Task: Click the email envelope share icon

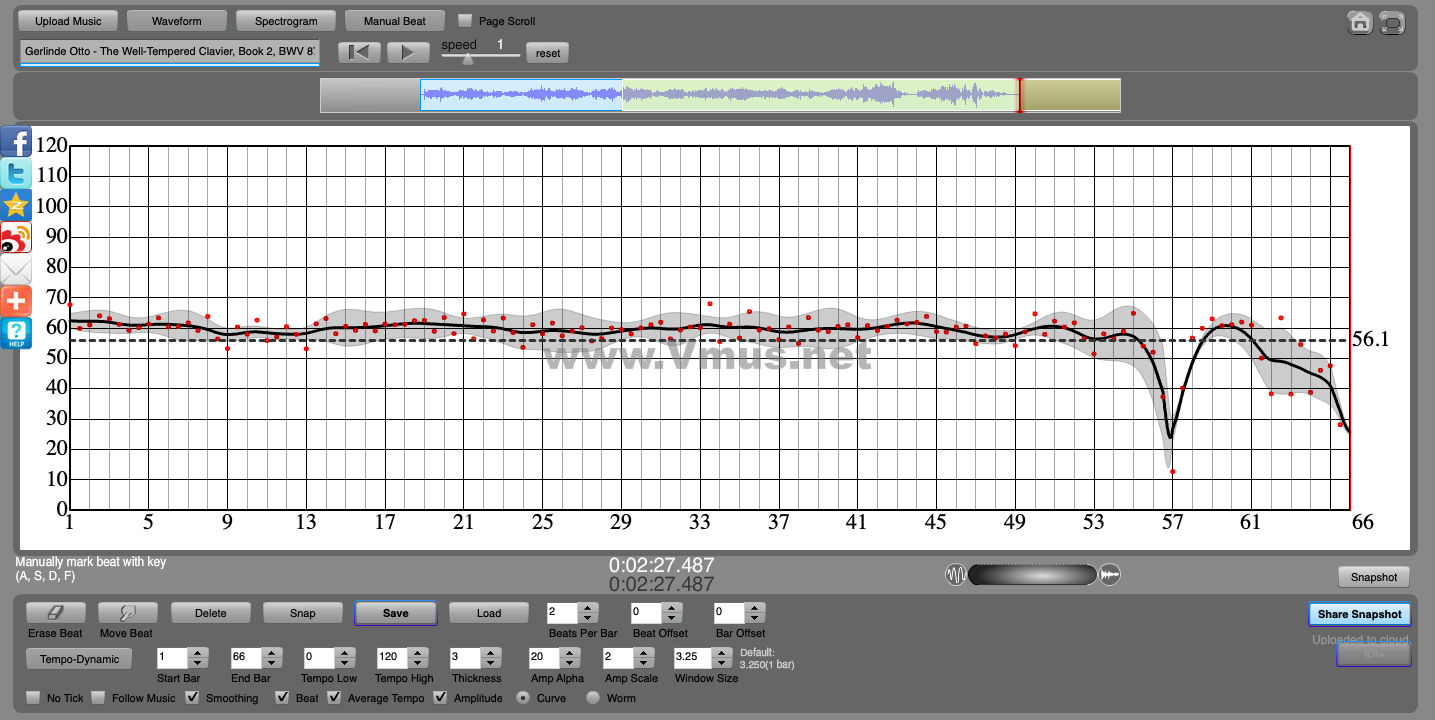Action: click(x=16, y=270)
